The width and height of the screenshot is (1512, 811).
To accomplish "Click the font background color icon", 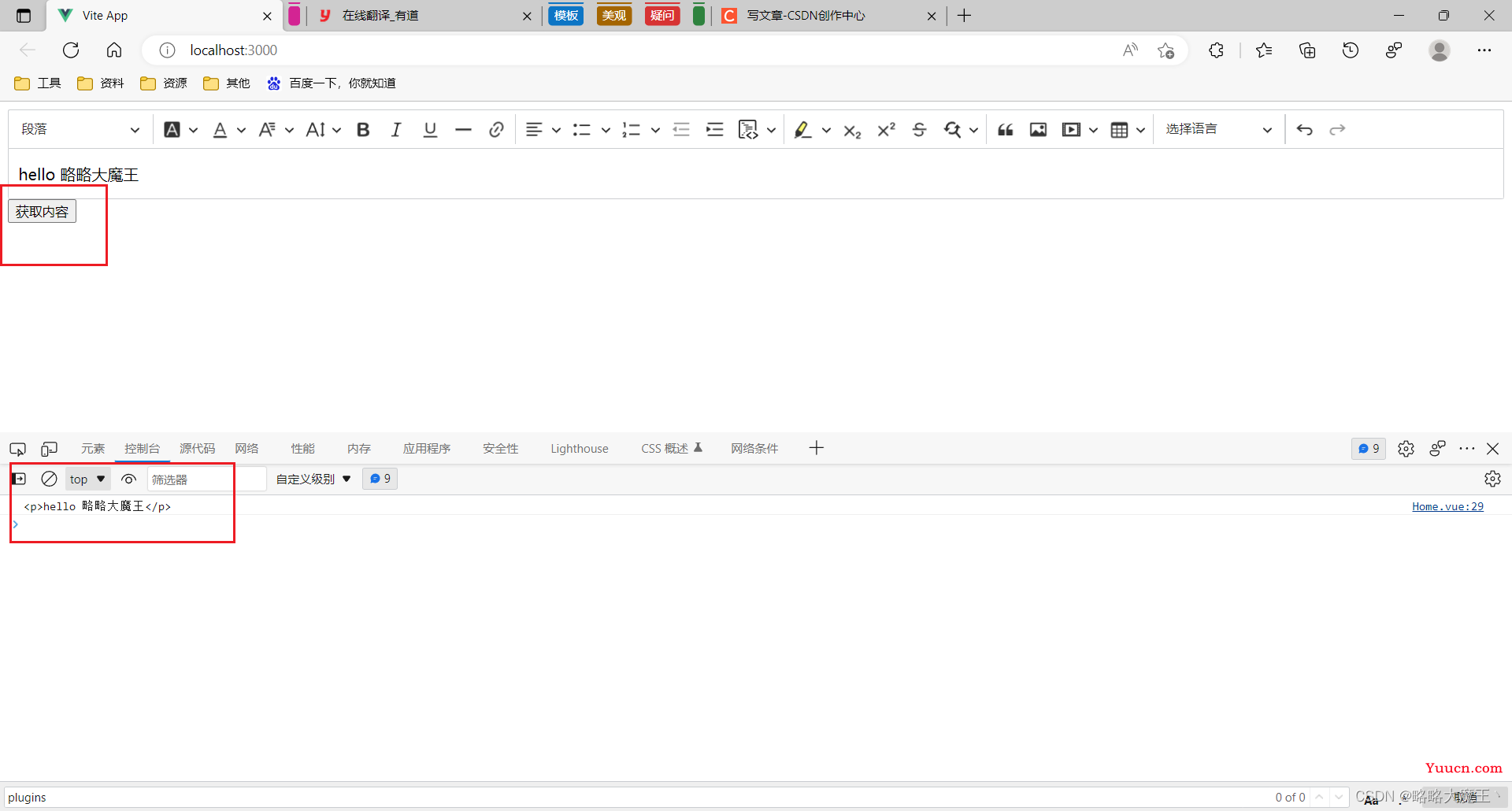I will tap(172, 130).
